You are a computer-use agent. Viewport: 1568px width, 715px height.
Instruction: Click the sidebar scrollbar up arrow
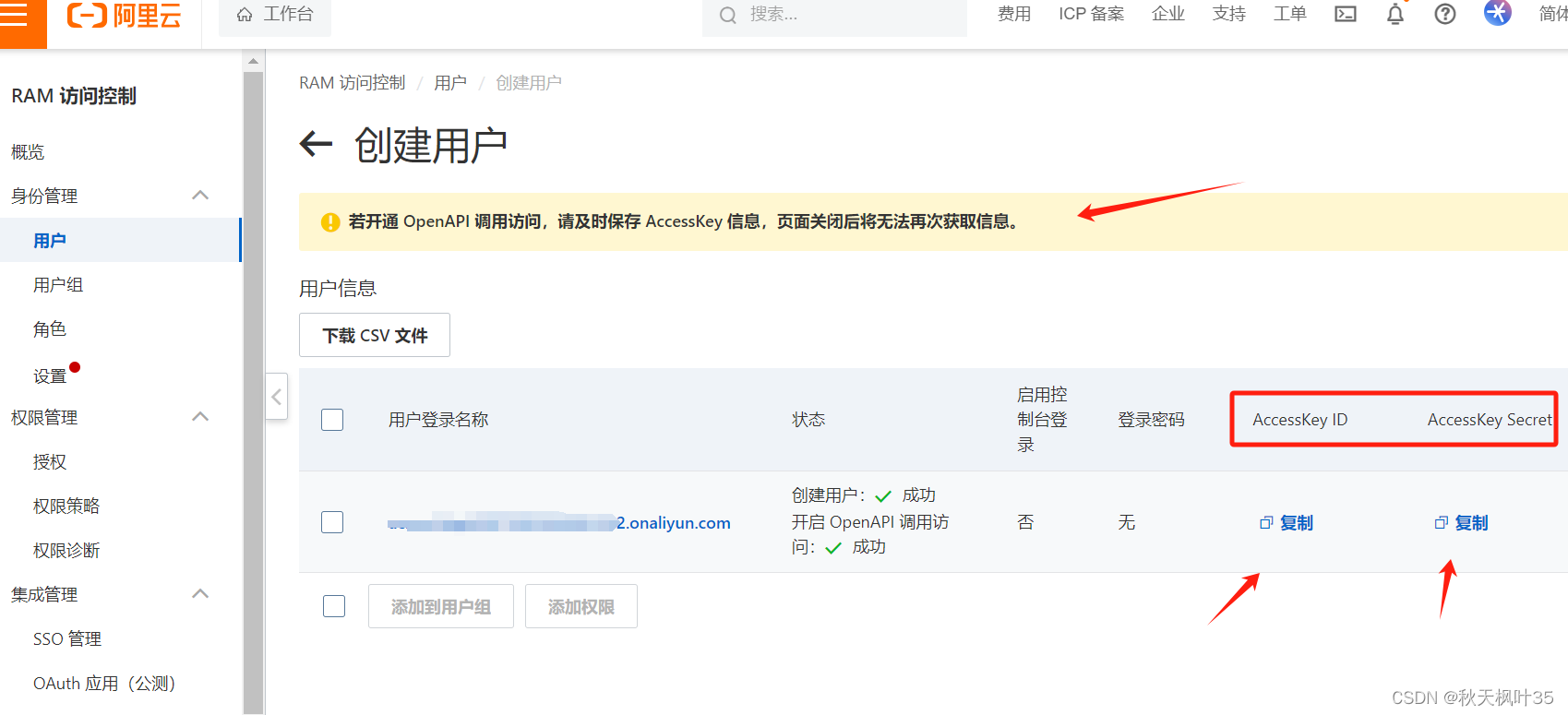pyautogui.click(x=254, y=61)
